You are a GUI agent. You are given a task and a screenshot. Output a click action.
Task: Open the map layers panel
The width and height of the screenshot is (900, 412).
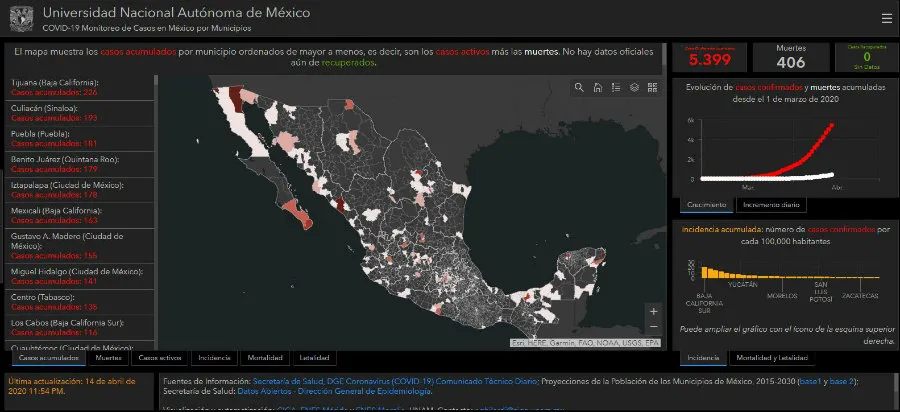click(634, 88)
